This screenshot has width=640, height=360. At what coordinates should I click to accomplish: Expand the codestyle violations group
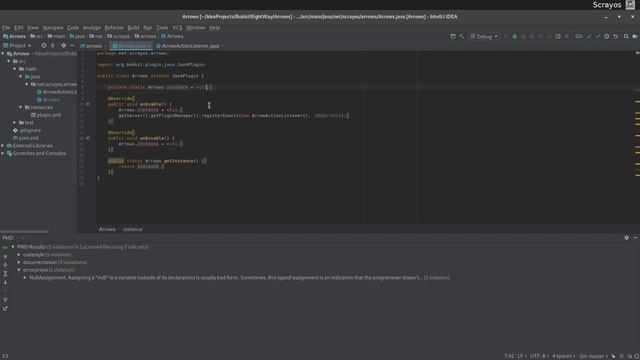click(x=19, y=255)
